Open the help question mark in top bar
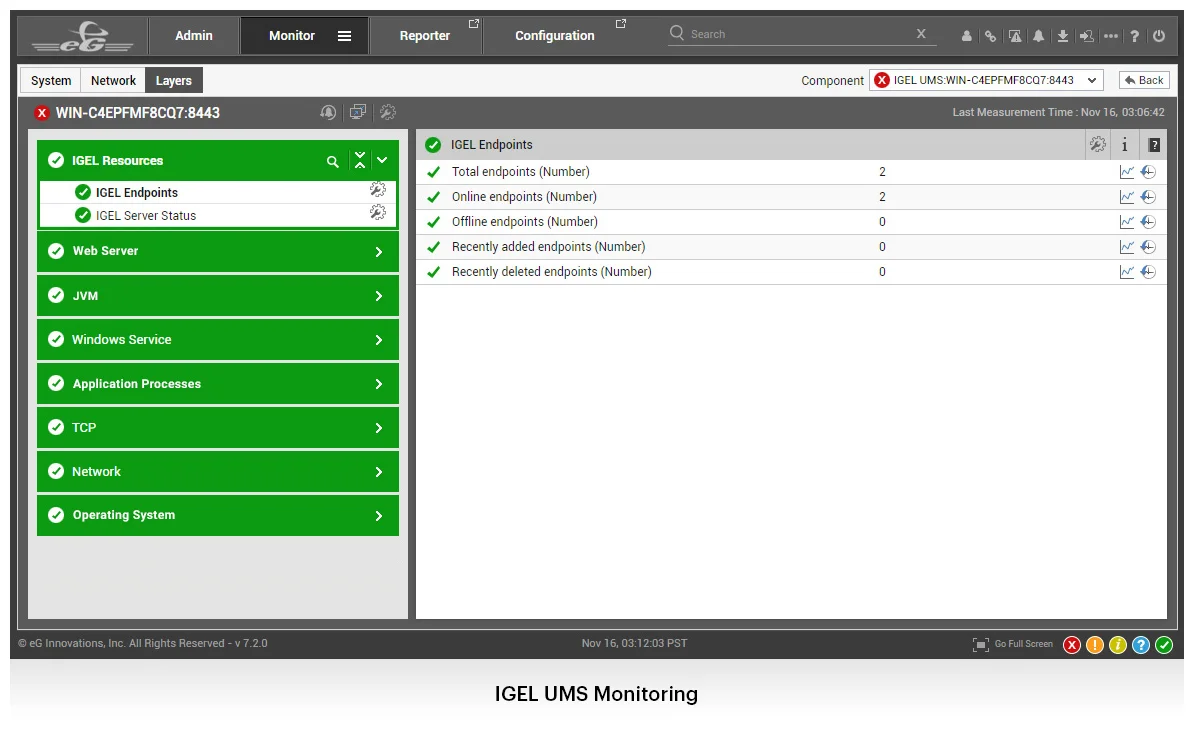This screenshot has height=729, width=1194. click(1135, 36)
